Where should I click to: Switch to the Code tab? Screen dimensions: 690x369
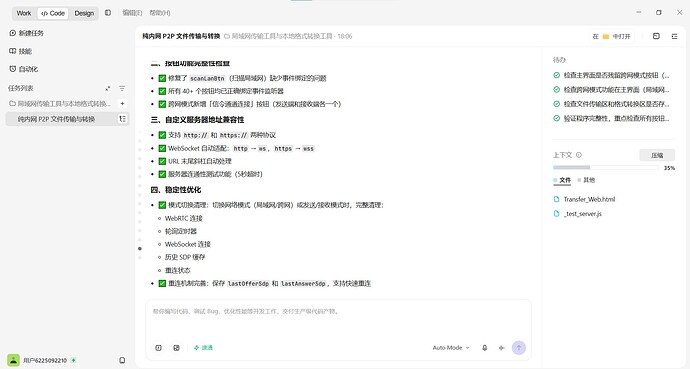click(53, 13)
